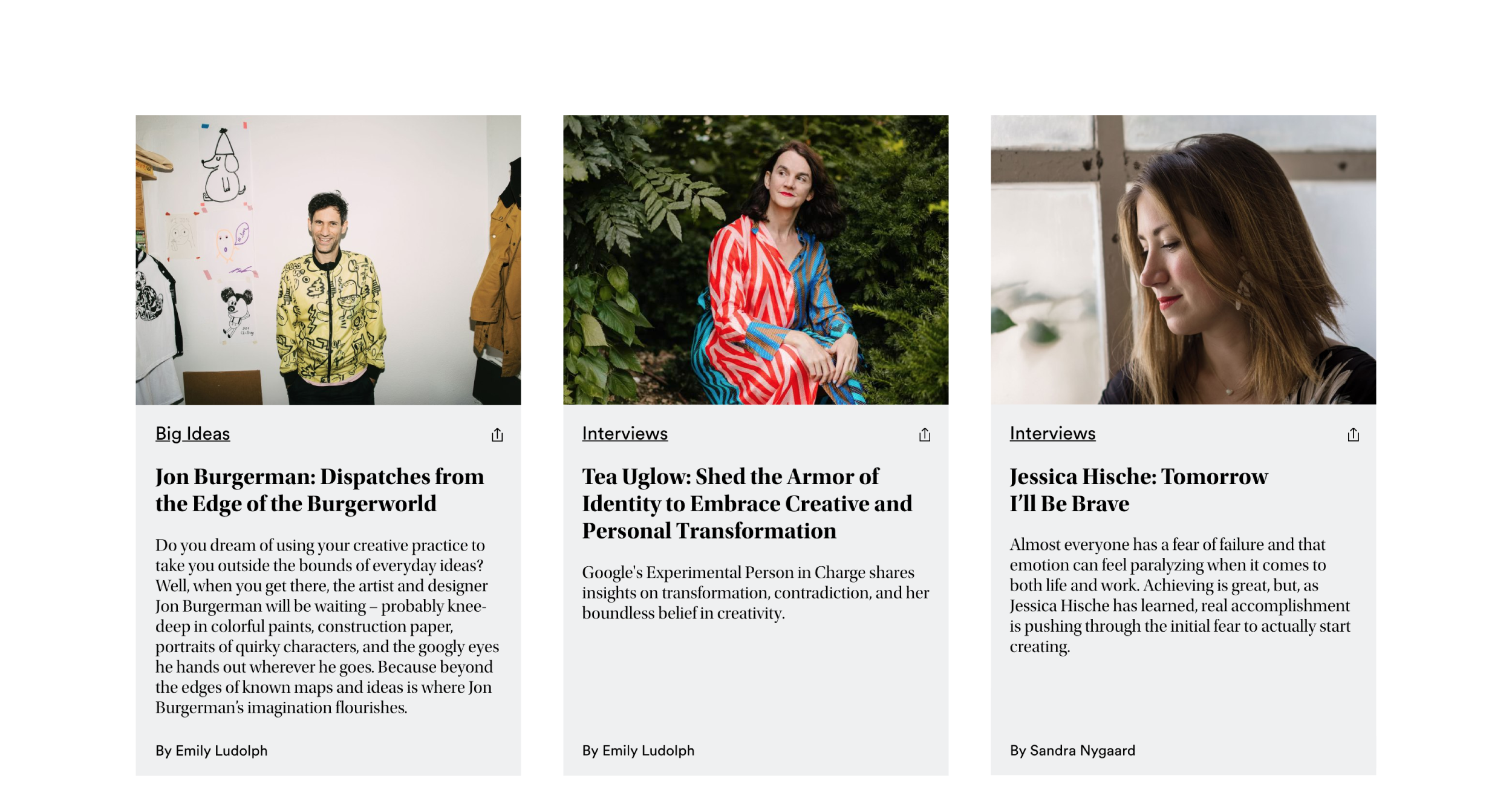Viewport: 1512px width, 798px height.
Task: Click dog drawing taped on Burgerman's wall
Action: (224, 165)
